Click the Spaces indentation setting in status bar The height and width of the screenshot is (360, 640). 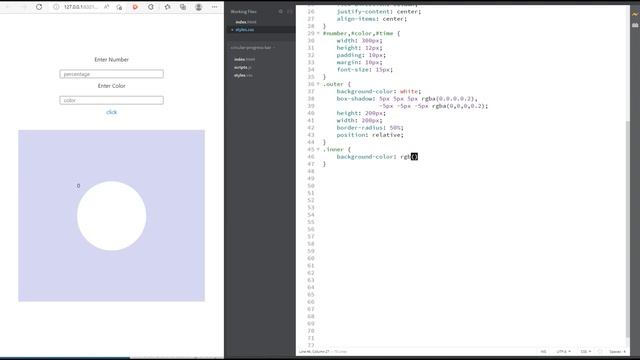pyautogui.click(x=618, y=351)
